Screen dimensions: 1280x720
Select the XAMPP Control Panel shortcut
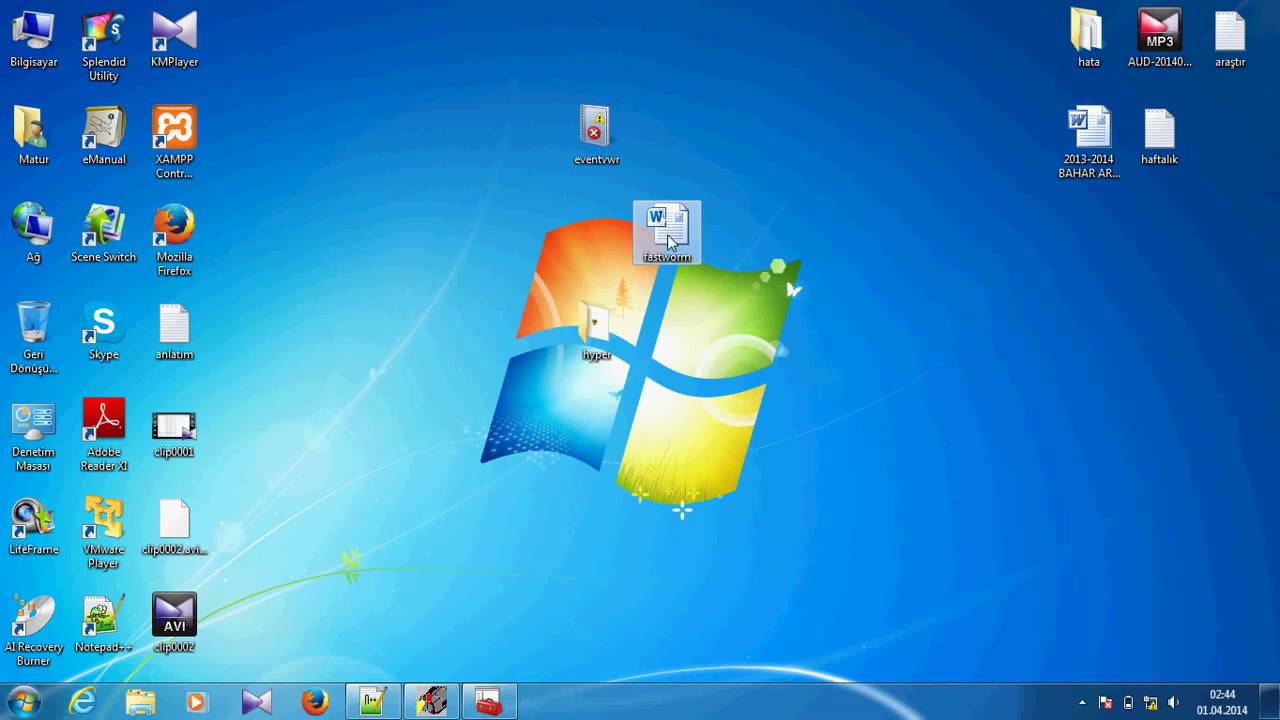coord(174,143)
